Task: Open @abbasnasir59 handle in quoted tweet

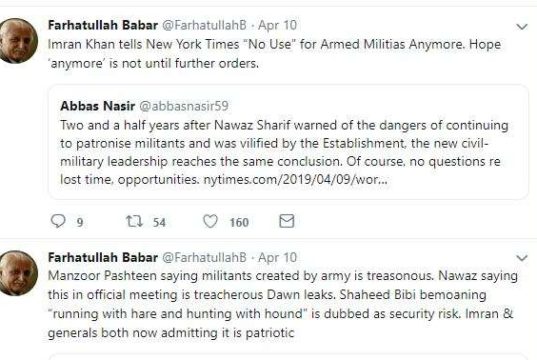Action: [184, 106]
